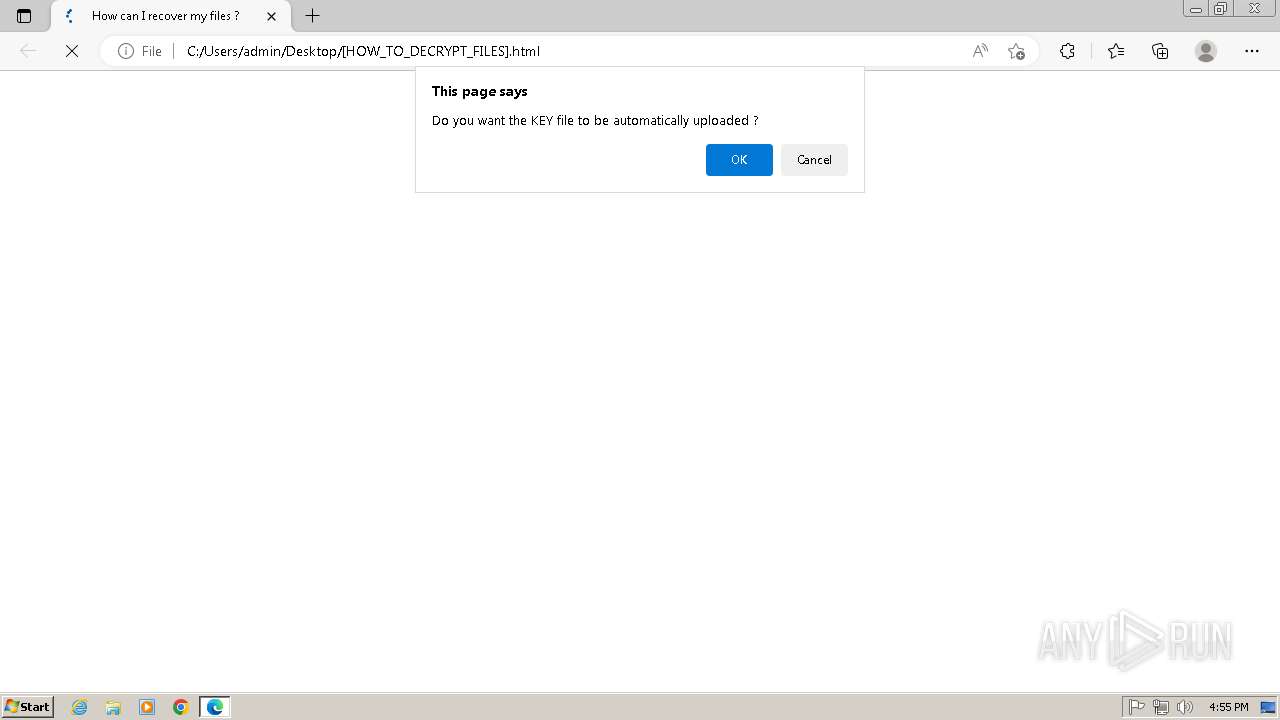This screenshot has width=1280, height=720.
Task: Restore down the Edge browser window
Action: tap(1221, 9)
